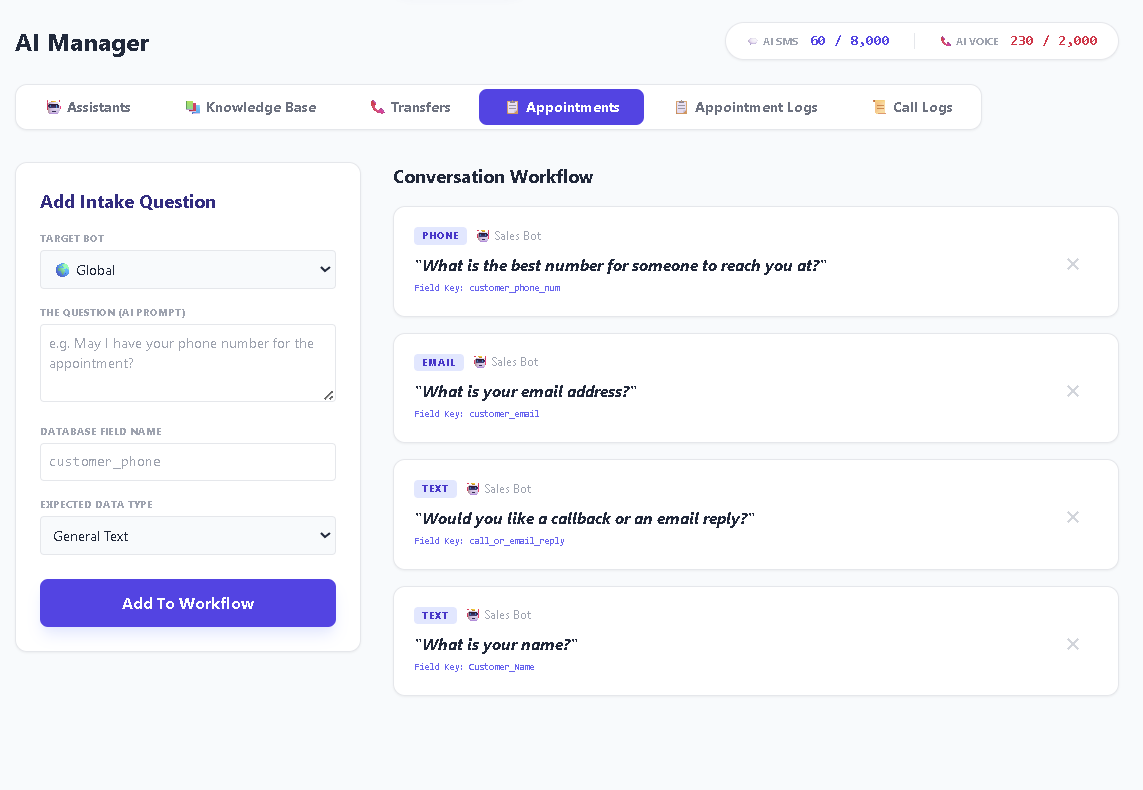Click the Conversation Workflow heading

pyautogui.click(x=493, y=176)
